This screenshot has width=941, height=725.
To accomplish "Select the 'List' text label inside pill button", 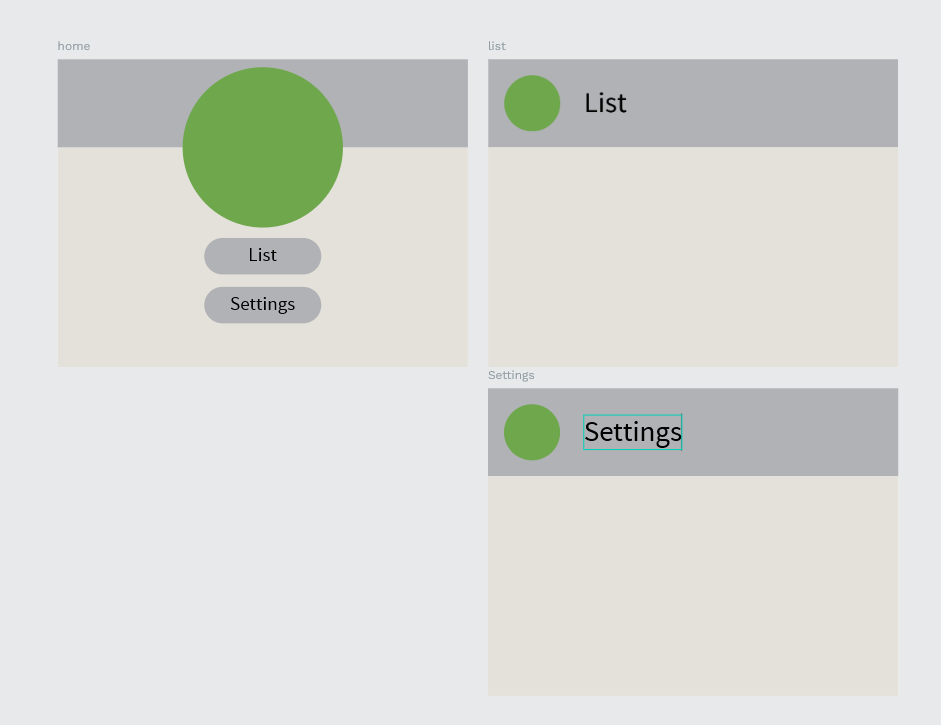I will [263, 255].
